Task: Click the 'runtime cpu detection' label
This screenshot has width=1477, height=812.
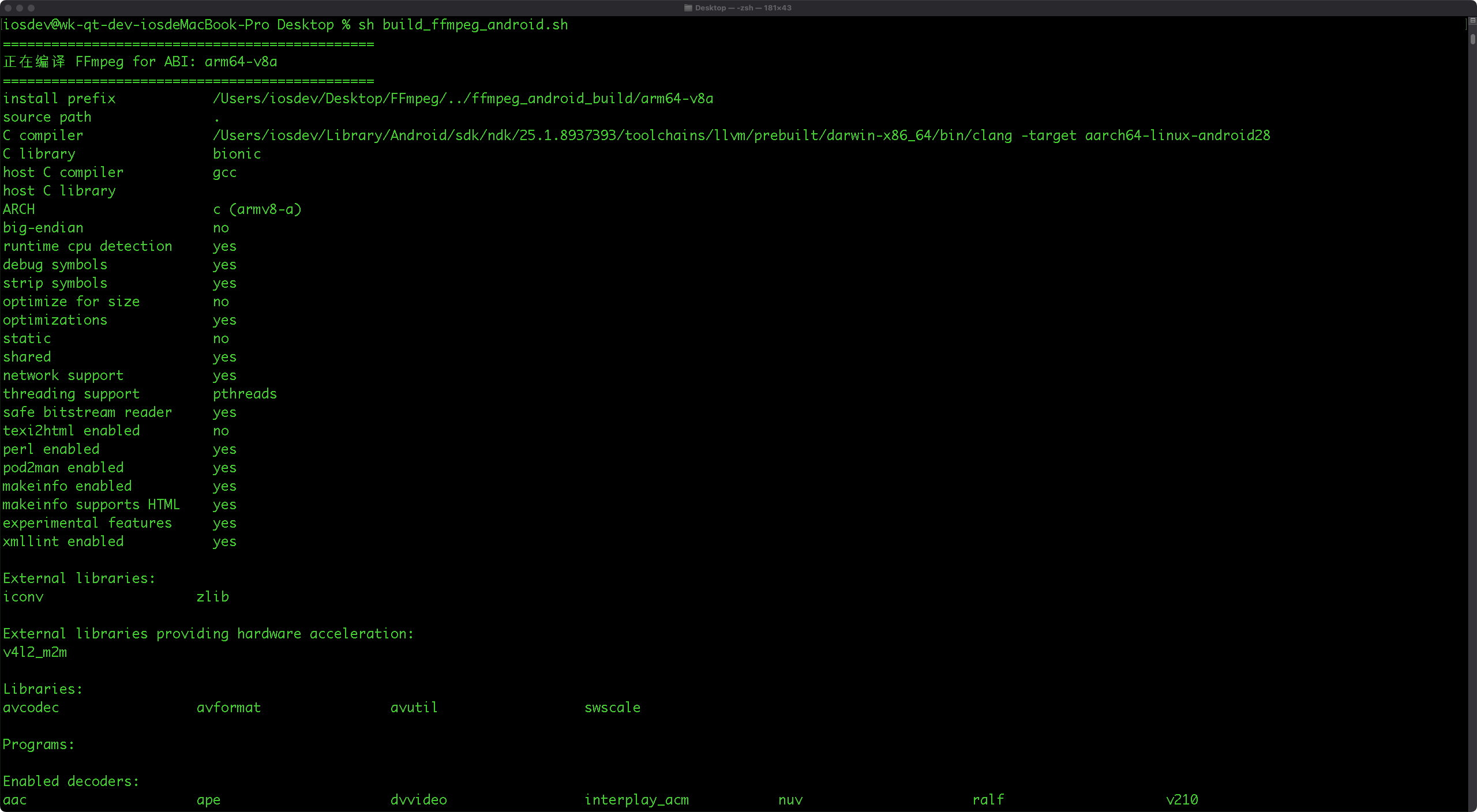Action: (88, 246)
